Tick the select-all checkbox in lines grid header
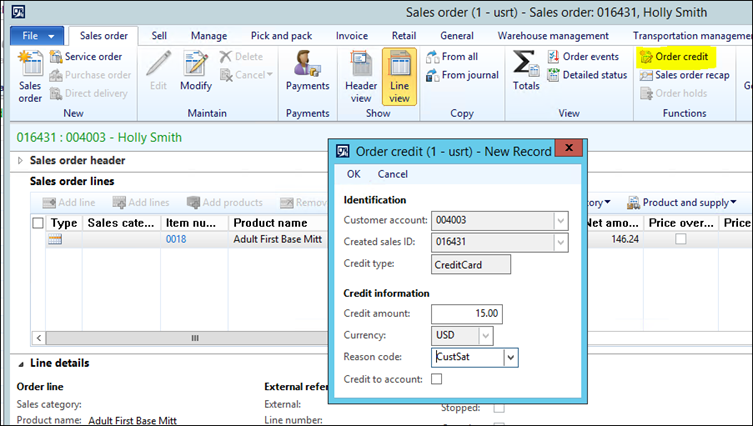This screenshot has width=753, height=426. [38, 223]
